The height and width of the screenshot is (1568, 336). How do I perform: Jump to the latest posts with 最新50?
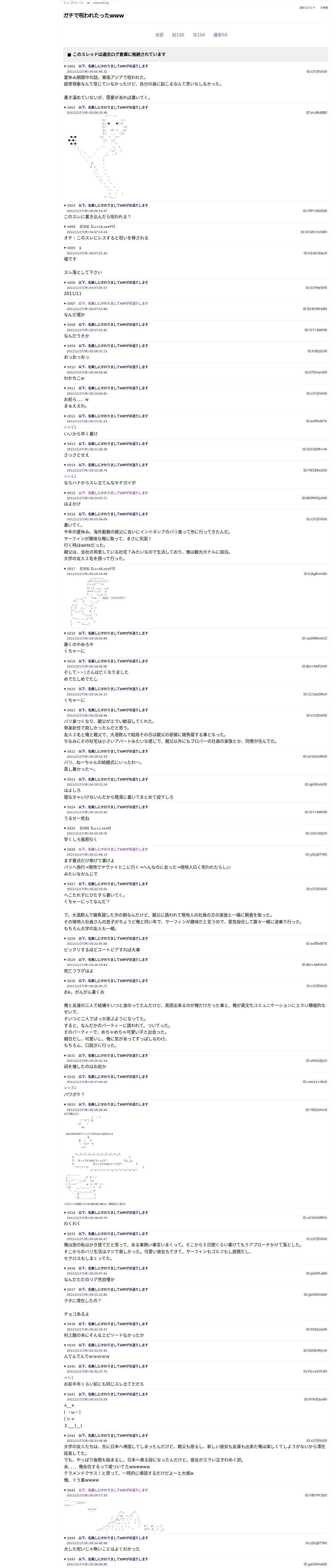click(220, 35)
